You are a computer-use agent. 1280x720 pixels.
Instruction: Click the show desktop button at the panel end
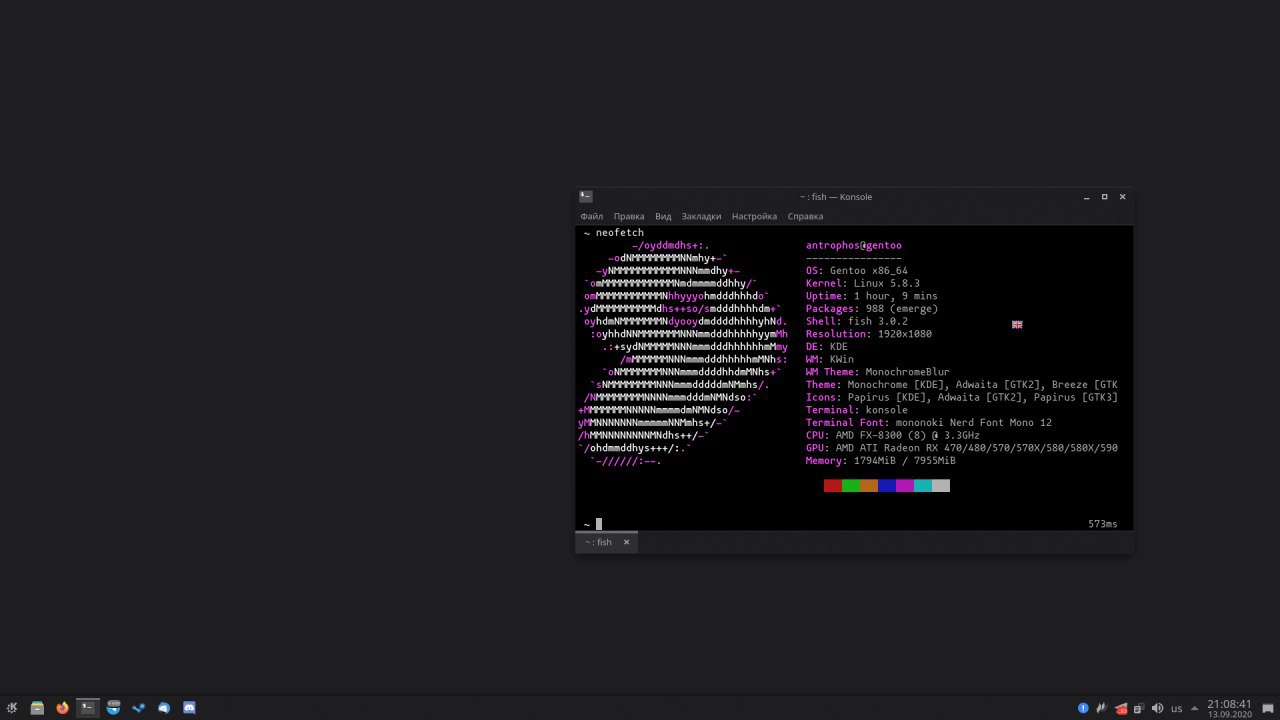click(1268, 708)
